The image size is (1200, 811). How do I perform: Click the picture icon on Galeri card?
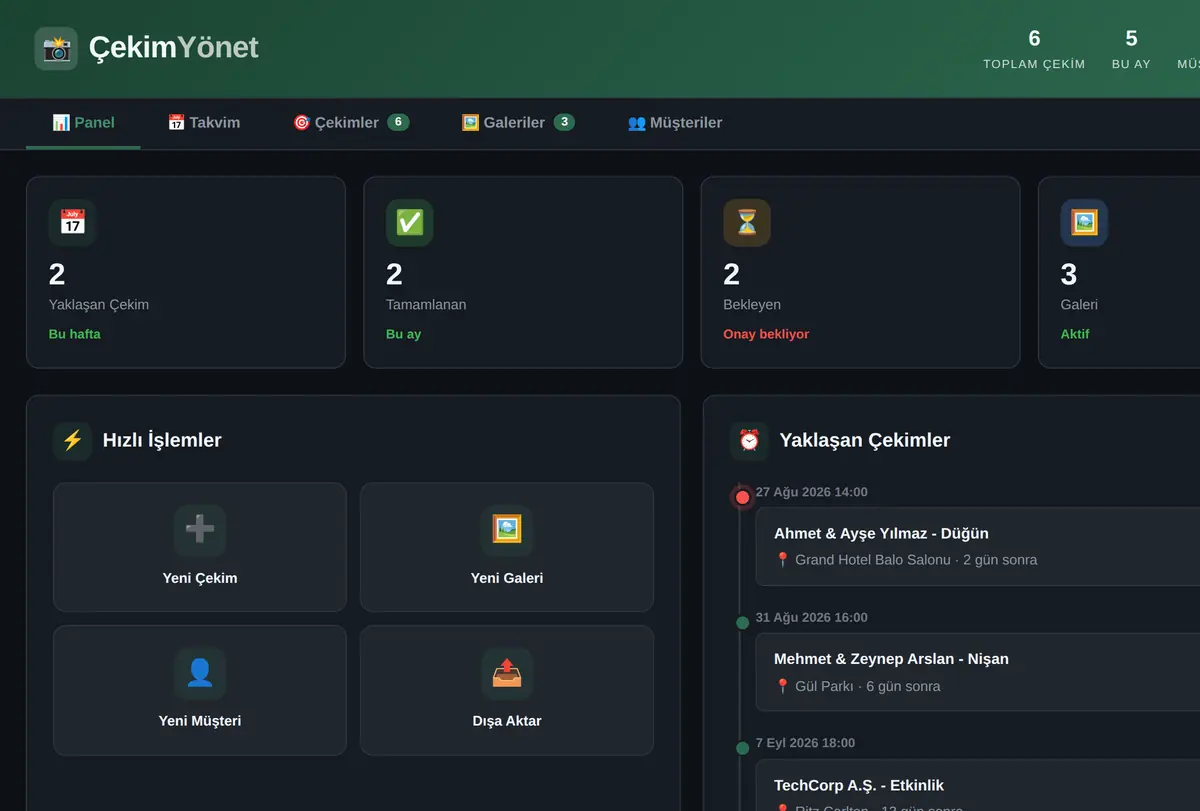point(1084,222)
